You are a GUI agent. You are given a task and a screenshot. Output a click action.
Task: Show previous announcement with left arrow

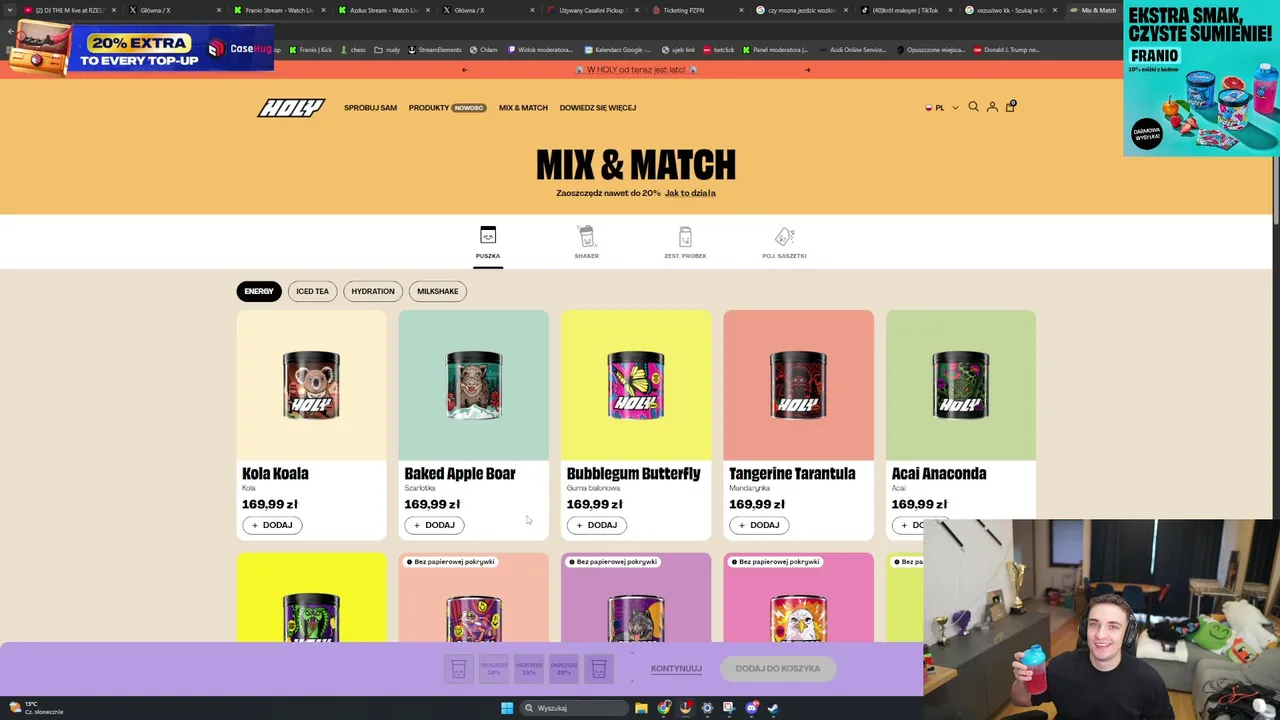[x=464, y=70]
